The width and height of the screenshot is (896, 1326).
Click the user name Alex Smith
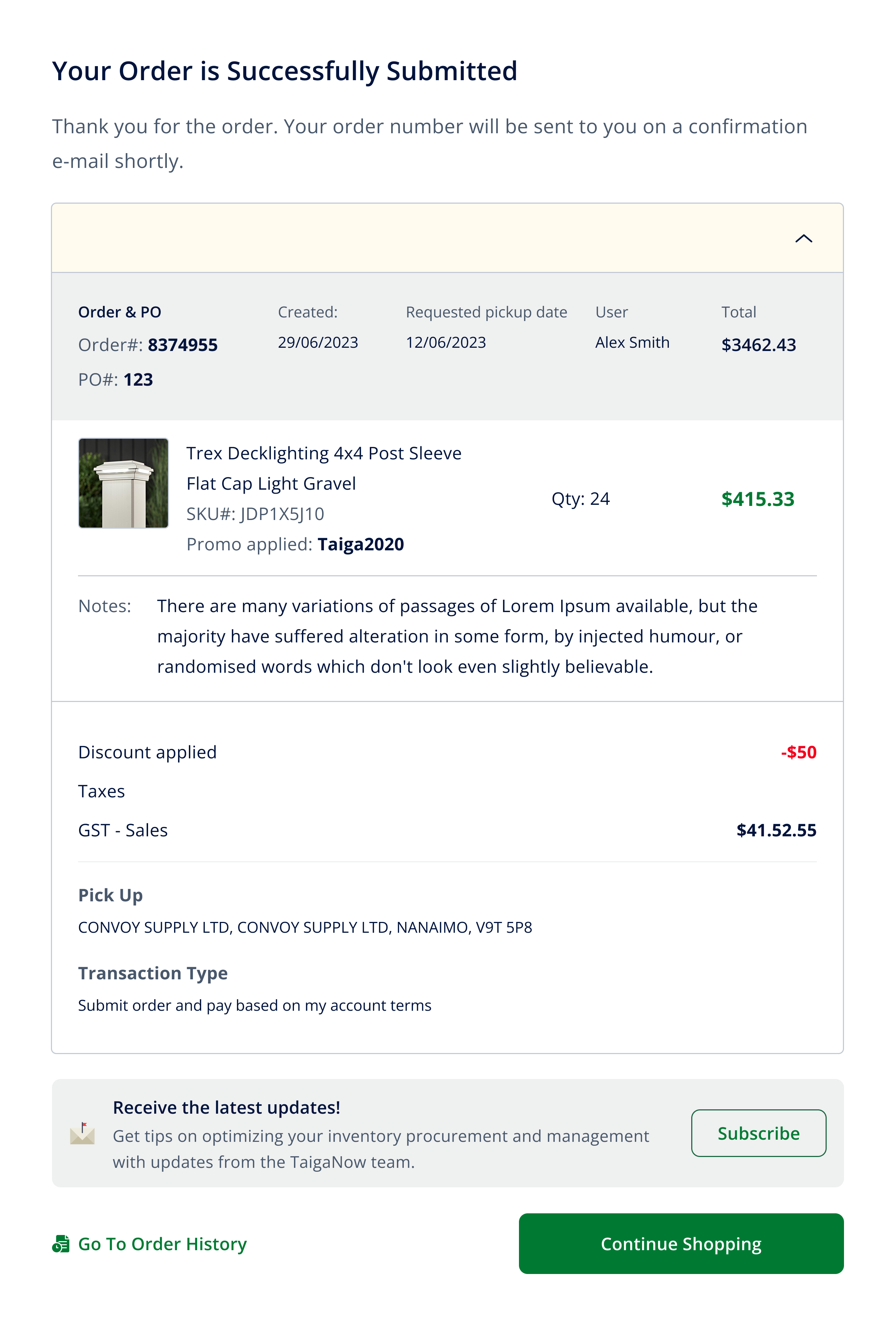click(632, 342)
